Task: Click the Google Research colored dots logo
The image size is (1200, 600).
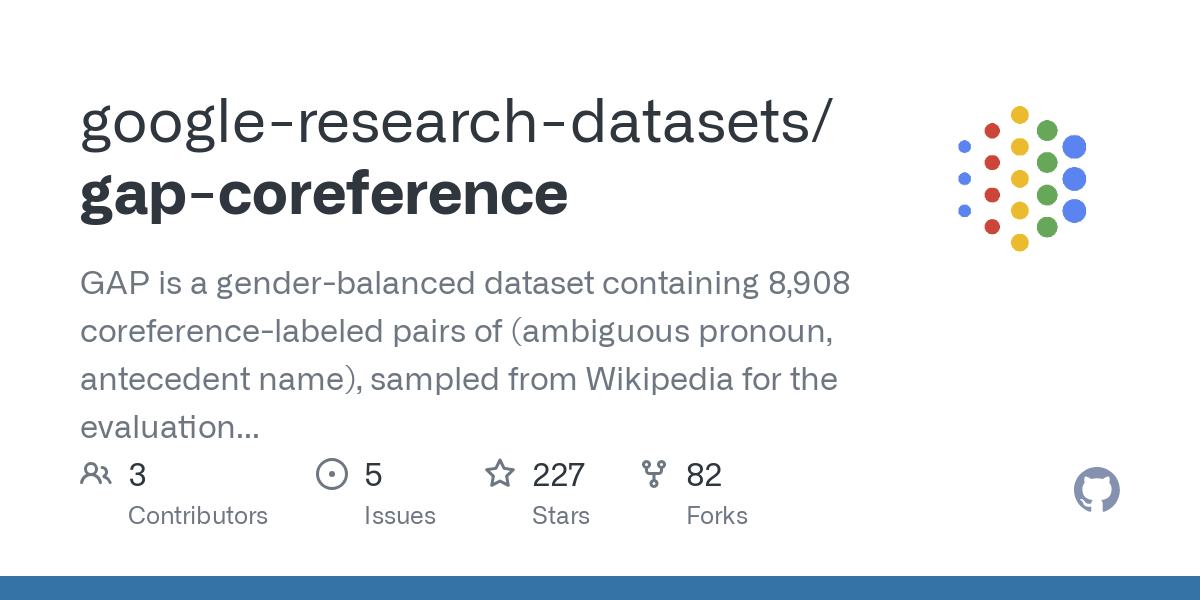Action: (1021, 178)
